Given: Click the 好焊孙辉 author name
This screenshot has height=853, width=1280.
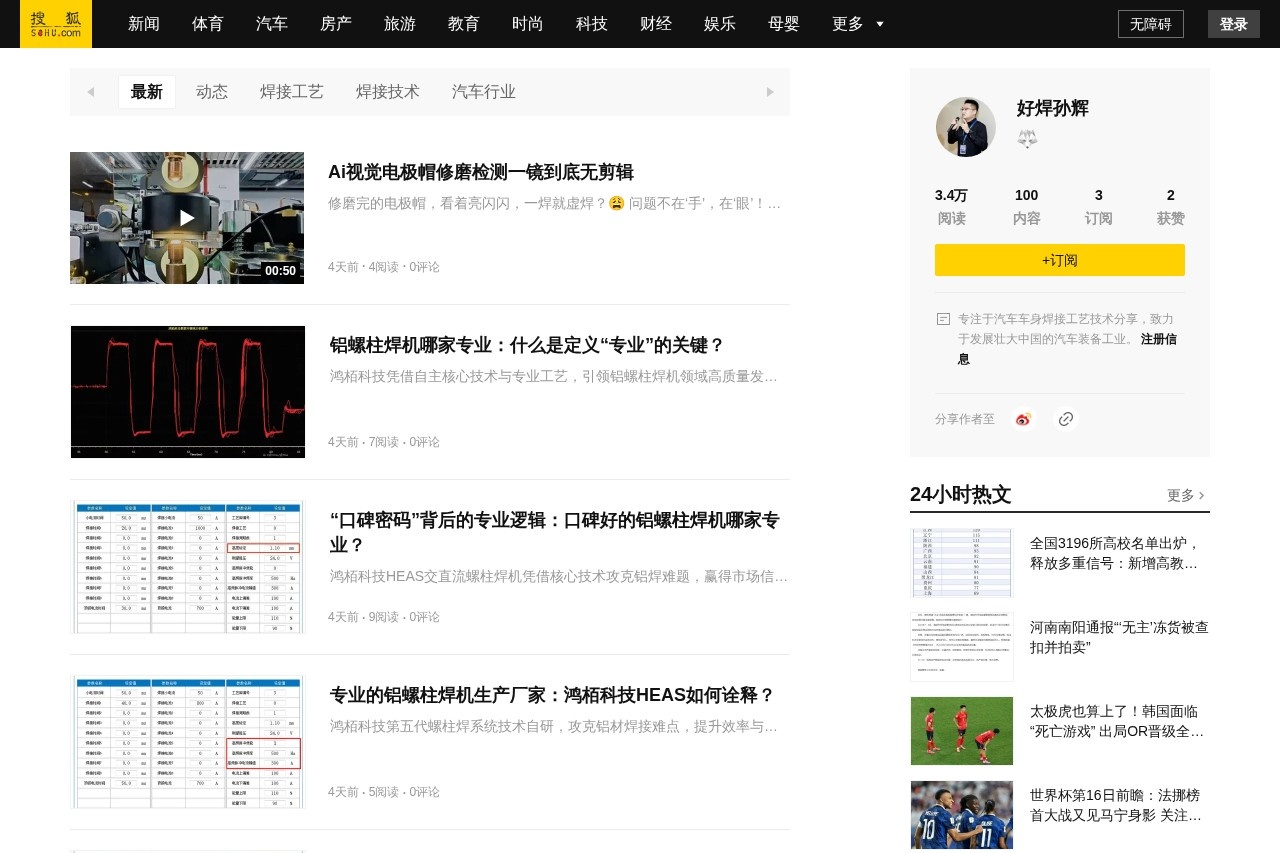Looking at the screenshot, I should [1053, 108].
